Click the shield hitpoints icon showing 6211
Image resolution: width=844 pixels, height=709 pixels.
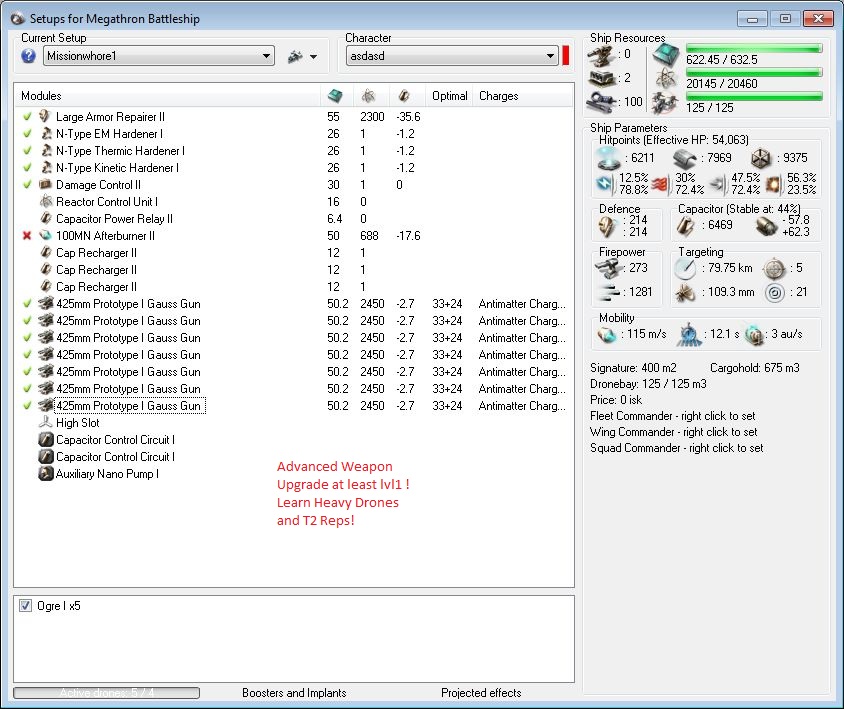coord(609,158)
